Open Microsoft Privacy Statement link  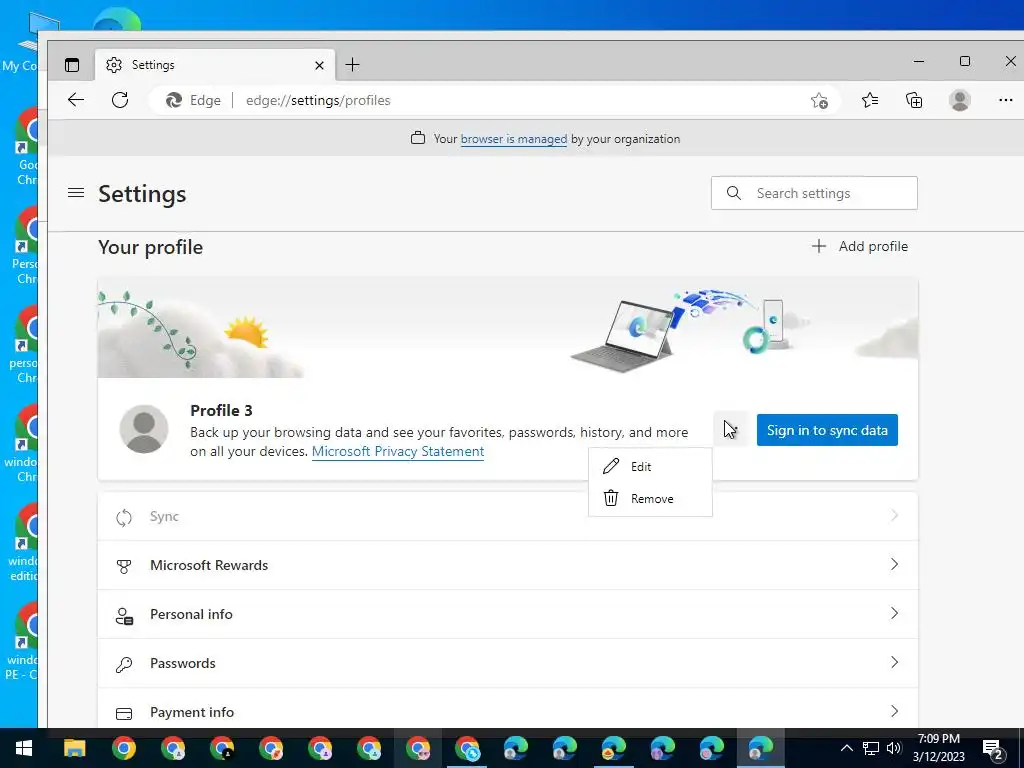pos(398,451)
